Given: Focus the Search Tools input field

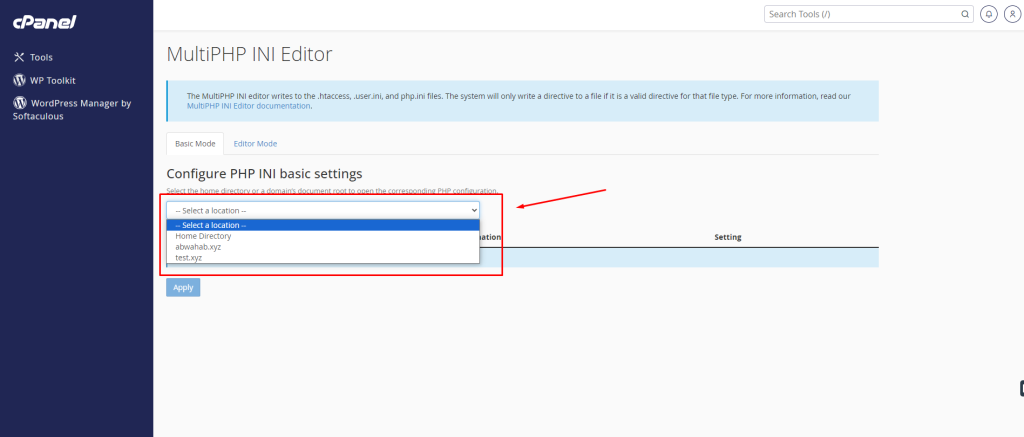Looking at the screenshot, I should pyautogui.click(x=862, y=14).
